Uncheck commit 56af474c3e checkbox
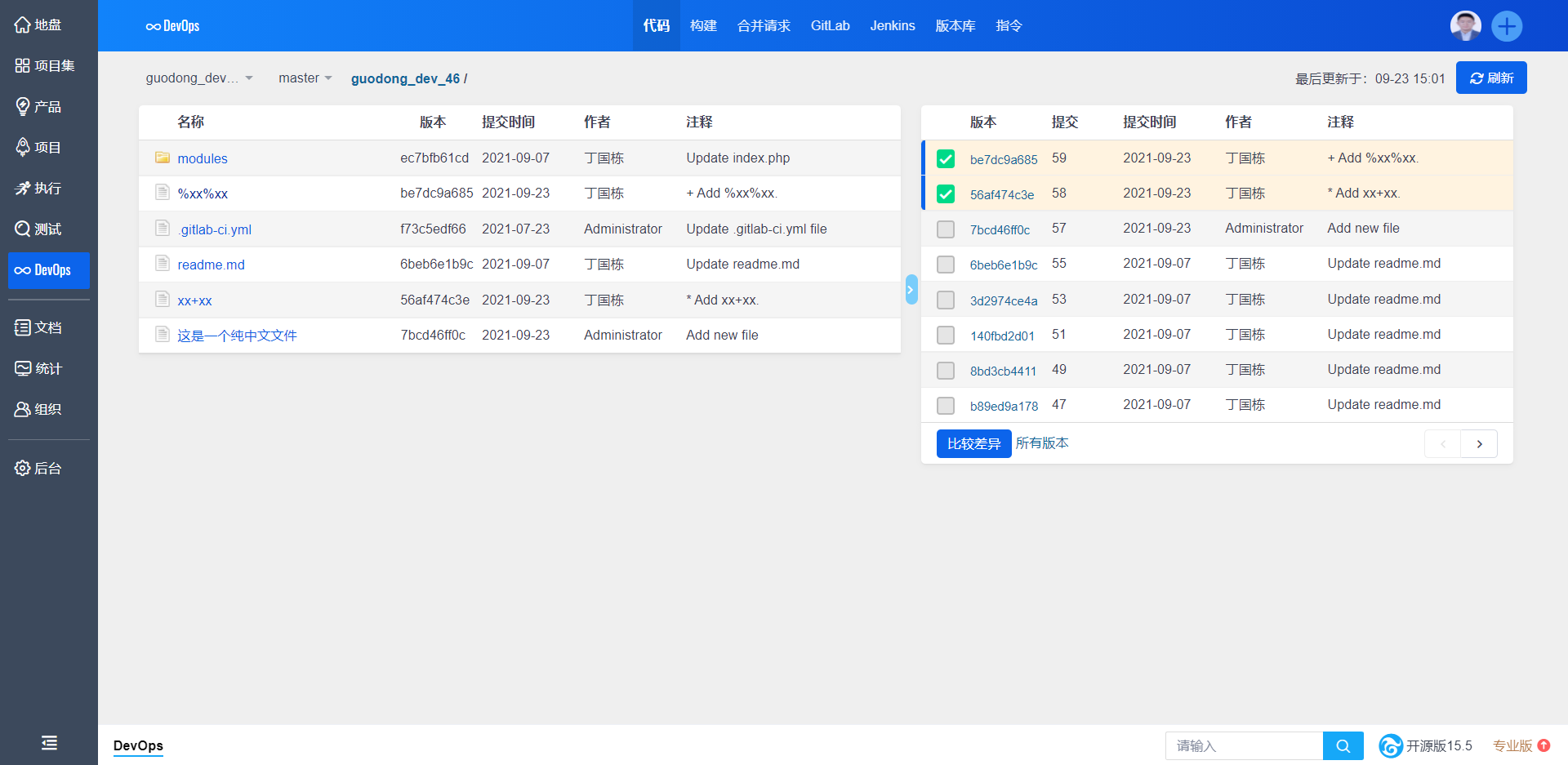 pyautogui.click(x=946, y=194)
